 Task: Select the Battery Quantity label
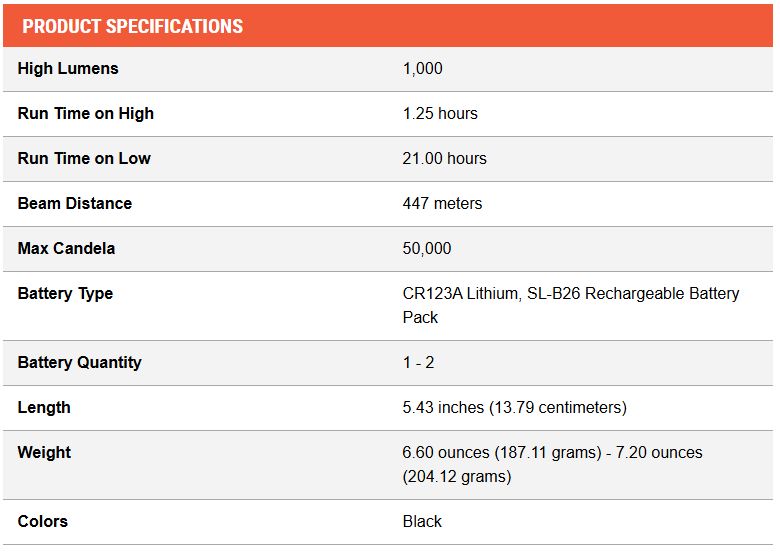80,363
